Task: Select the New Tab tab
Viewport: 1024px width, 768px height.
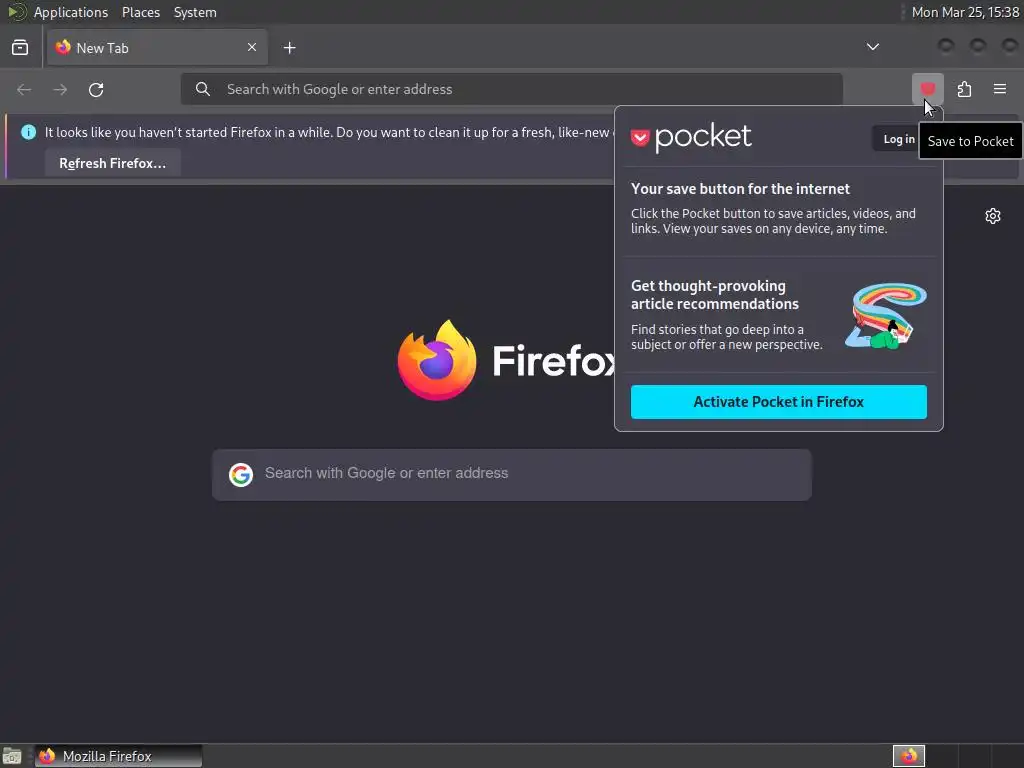Action: (x=157, y=48)
